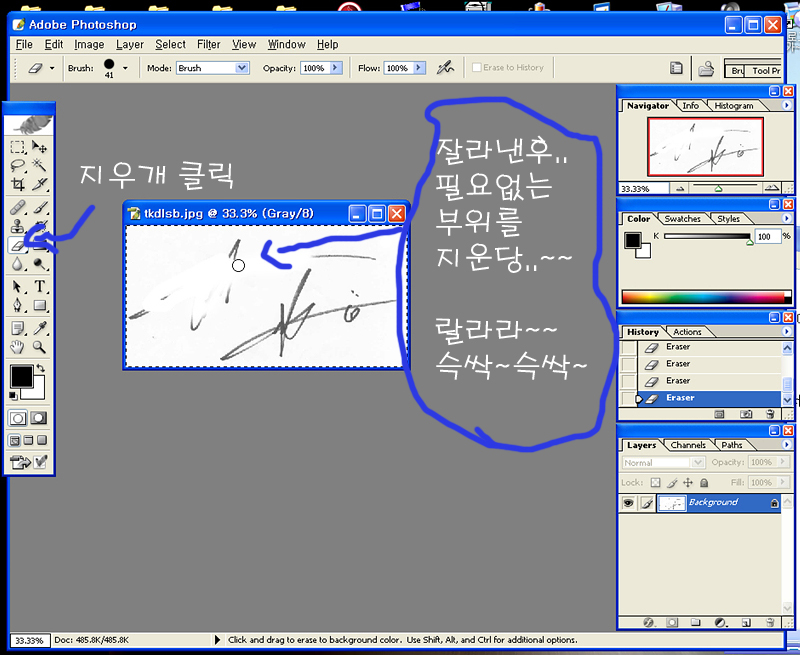The width and height of the screenshot is (800, 655).
Task: Expand the Opacity slider arrow
Action: pyautogui.click(x=336, y=68)
